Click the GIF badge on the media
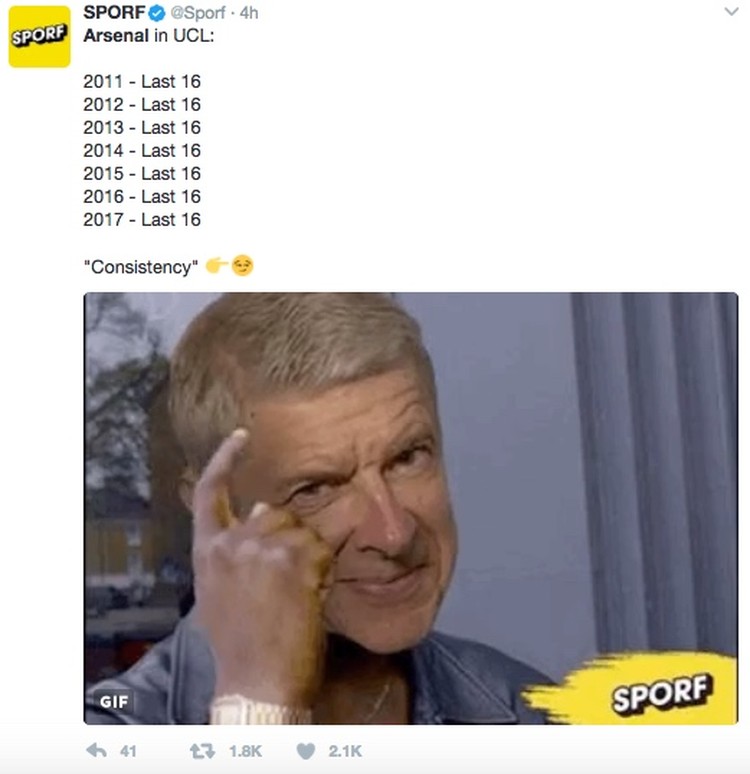 (x=114, y=701)
